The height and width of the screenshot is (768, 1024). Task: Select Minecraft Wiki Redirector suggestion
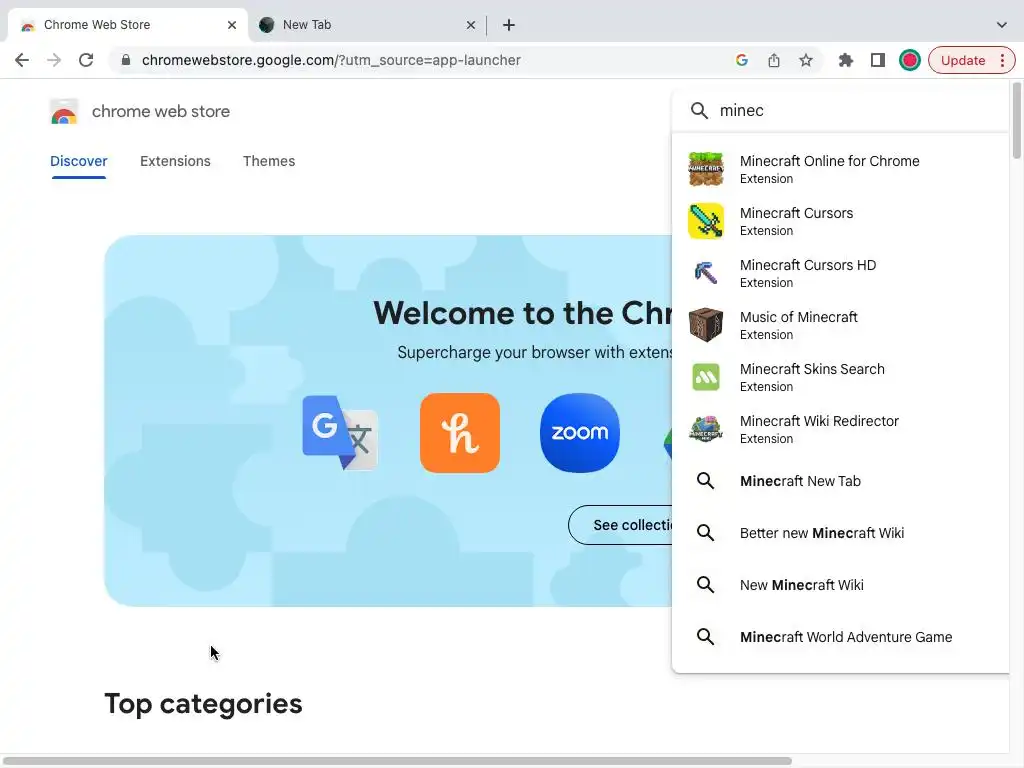pyautogui.click(x=840, y=429)
